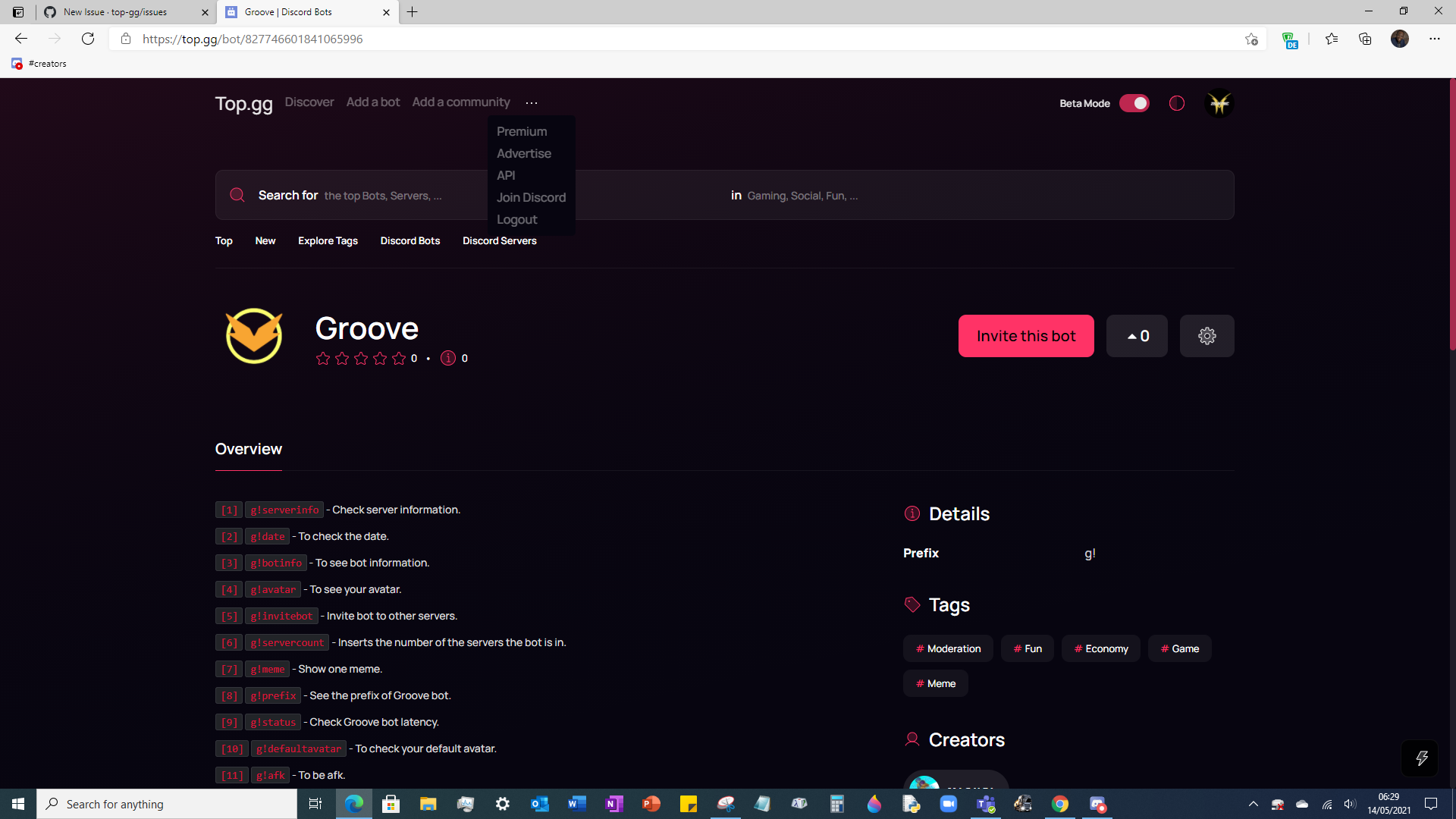Choose Join Discord menu entry

click(x=531, y=197)
